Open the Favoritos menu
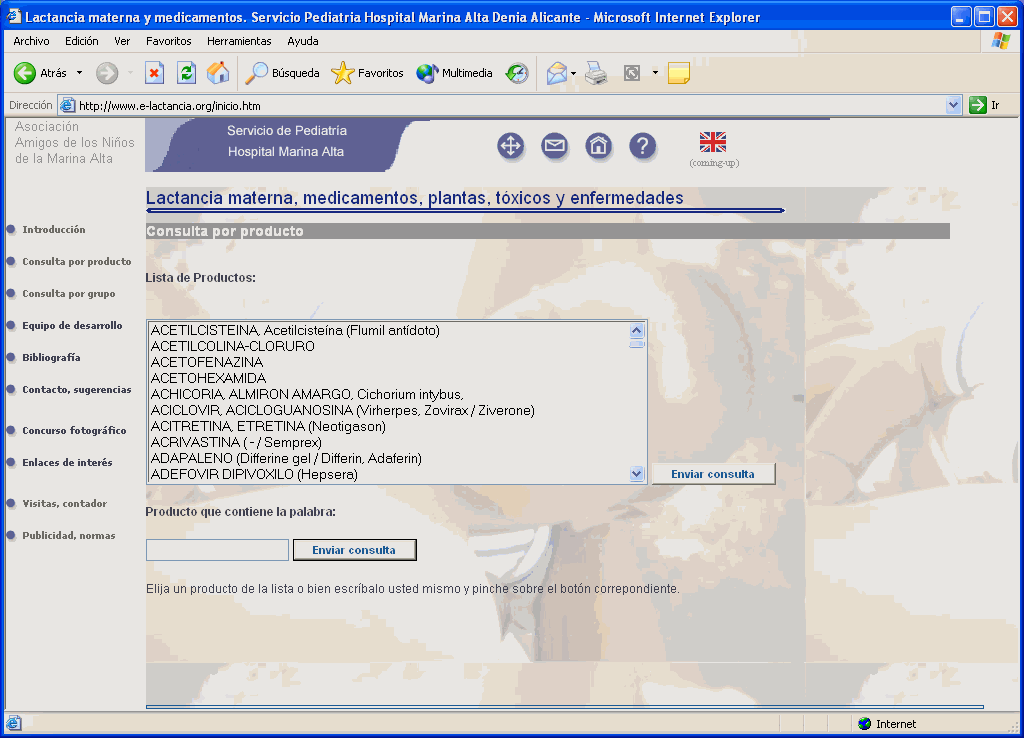Viewport: 1024px width, 738px height. point(168,41)
